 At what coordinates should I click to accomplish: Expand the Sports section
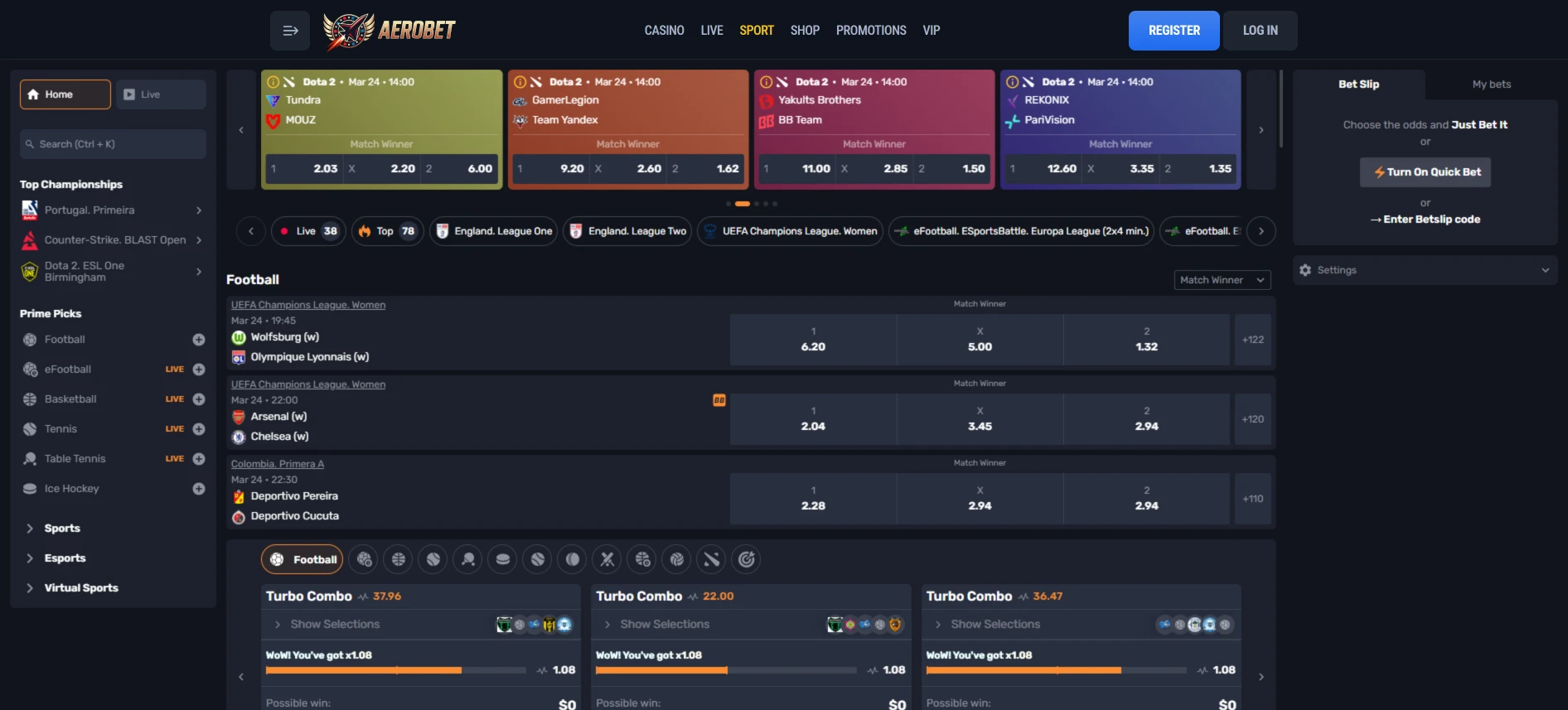pyautogui.click(x=113, y=529)
